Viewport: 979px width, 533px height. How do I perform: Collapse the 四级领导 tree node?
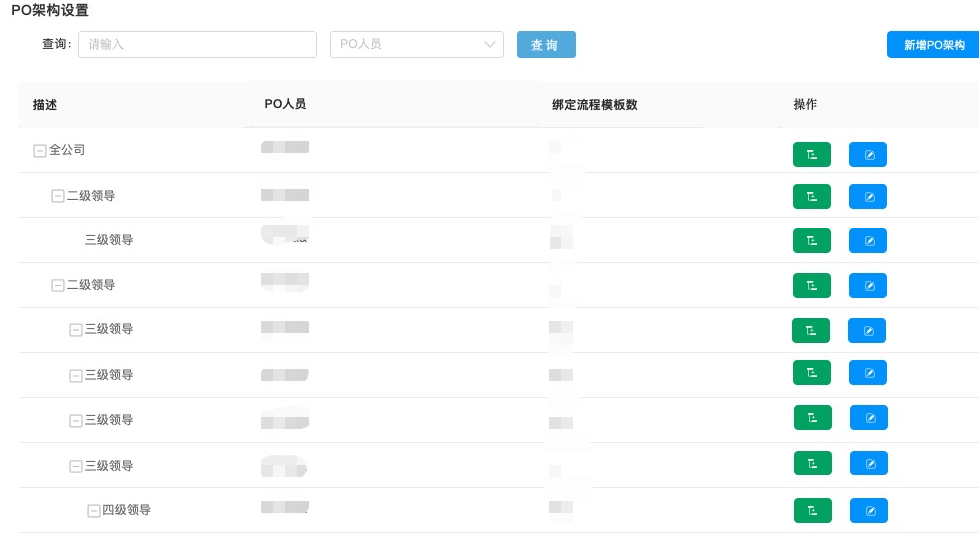click(x=94, y=511)
